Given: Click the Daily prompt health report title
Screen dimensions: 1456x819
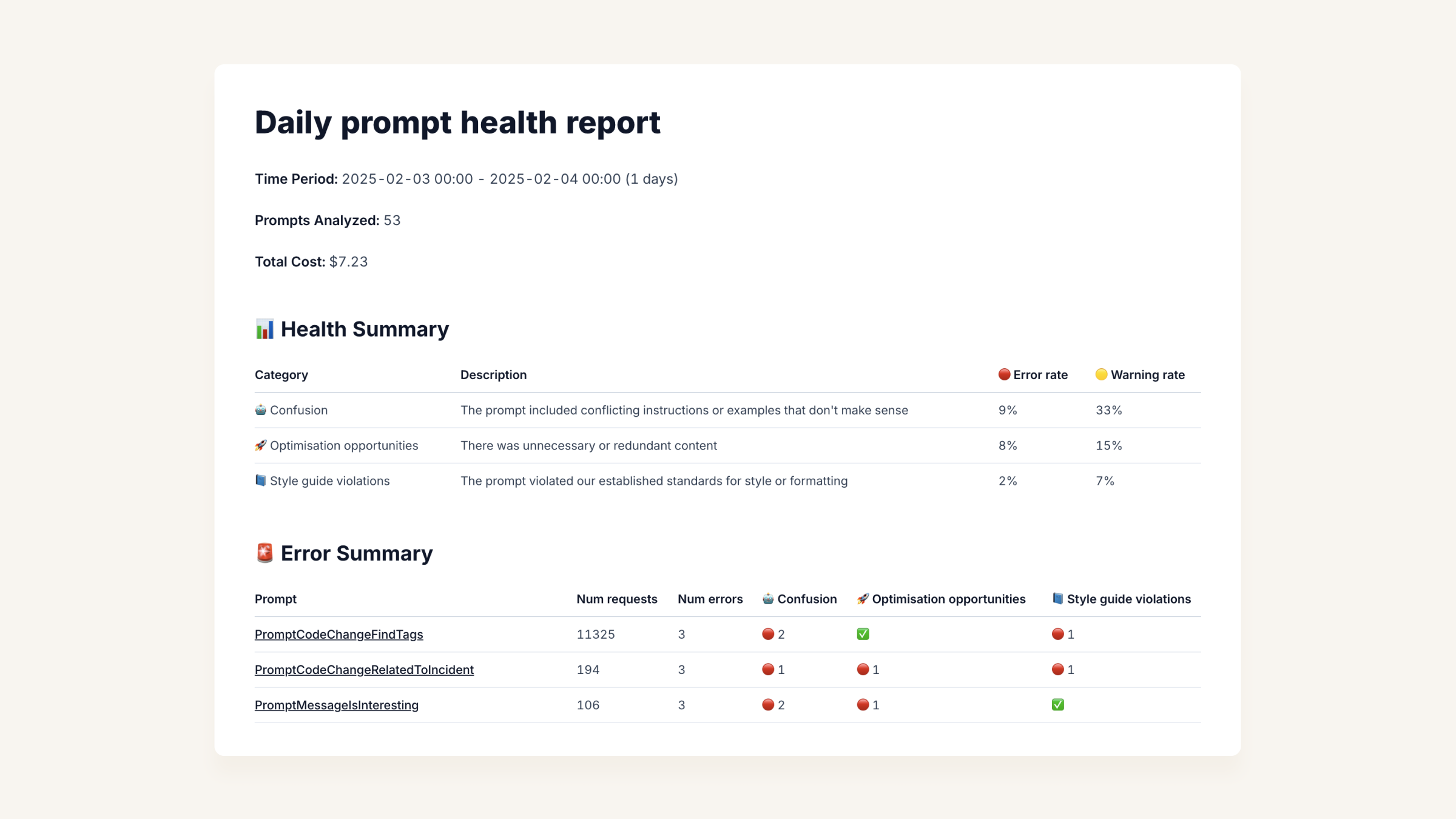Looking at the screenshot, I should click(x=457, y=122).
